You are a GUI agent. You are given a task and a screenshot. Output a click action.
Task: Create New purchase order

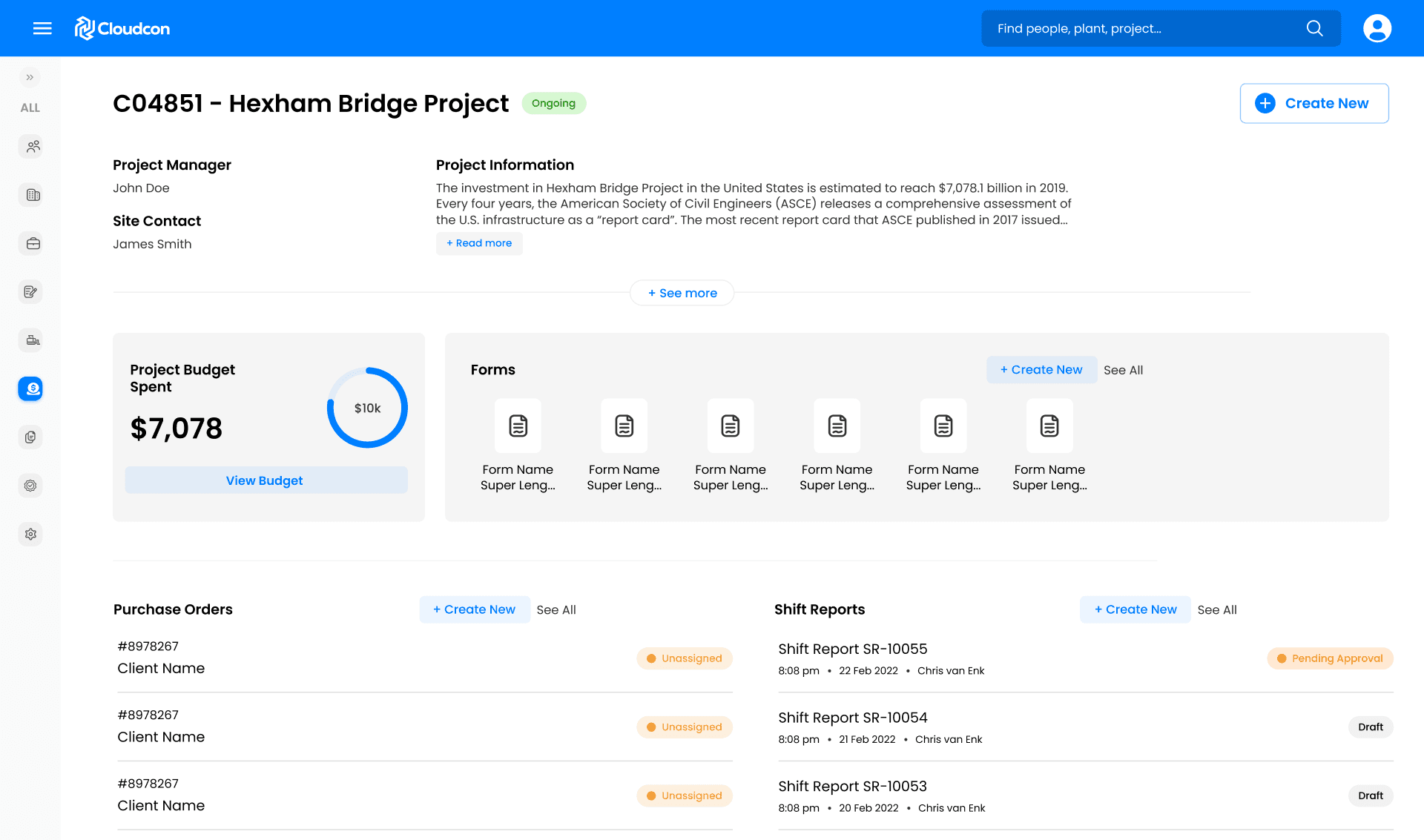click(x=475, y=609)
